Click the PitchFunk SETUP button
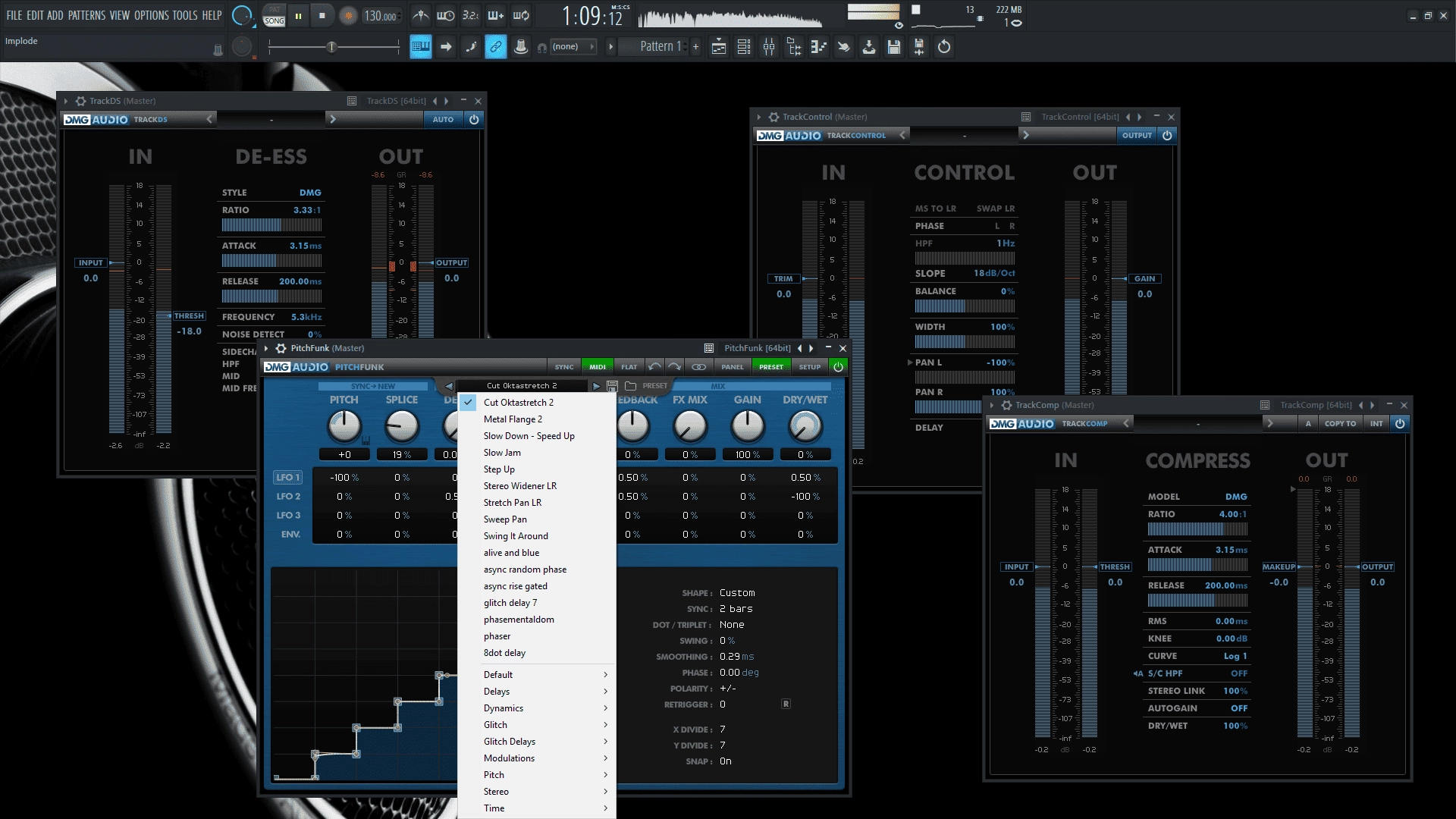 (x=809, y=367)
